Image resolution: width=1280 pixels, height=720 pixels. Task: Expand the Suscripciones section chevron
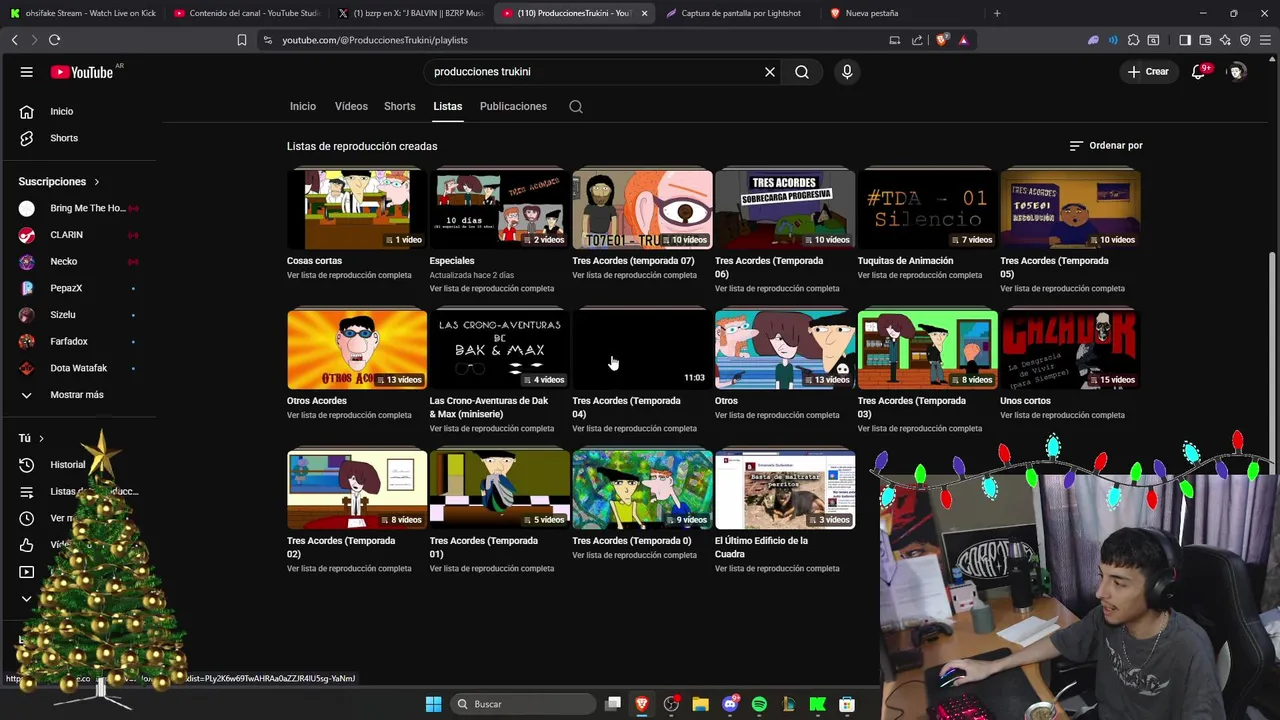point(97,182)
